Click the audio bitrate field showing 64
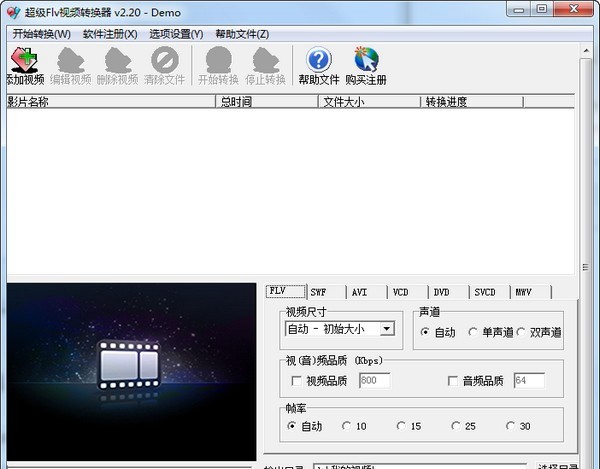The height and width of the screenshot is (469, 600). point(529,381)
